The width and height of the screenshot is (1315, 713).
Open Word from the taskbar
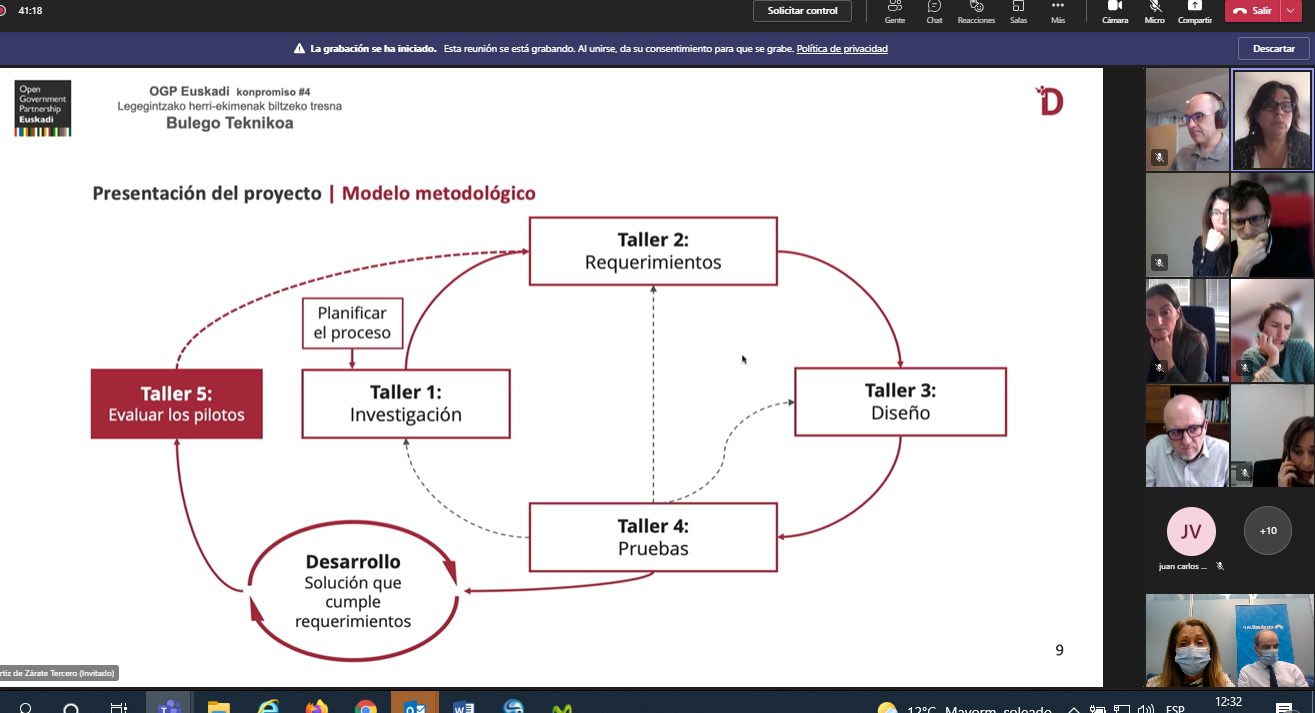463,706
